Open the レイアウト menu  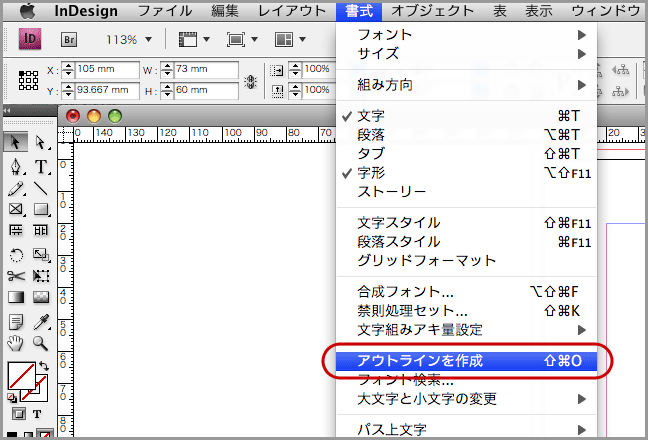point(292,11)
